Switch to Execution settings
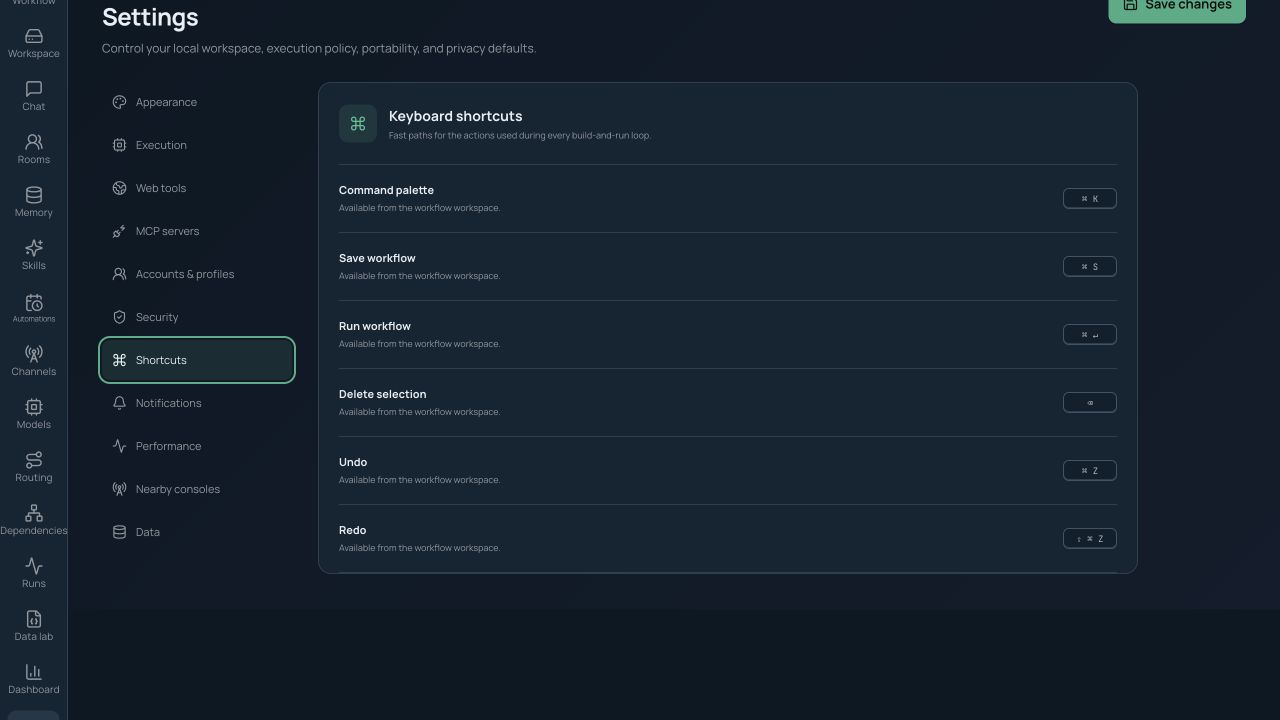The width and height of the screenshot is (1280, 720). click(x=197, y=145)
